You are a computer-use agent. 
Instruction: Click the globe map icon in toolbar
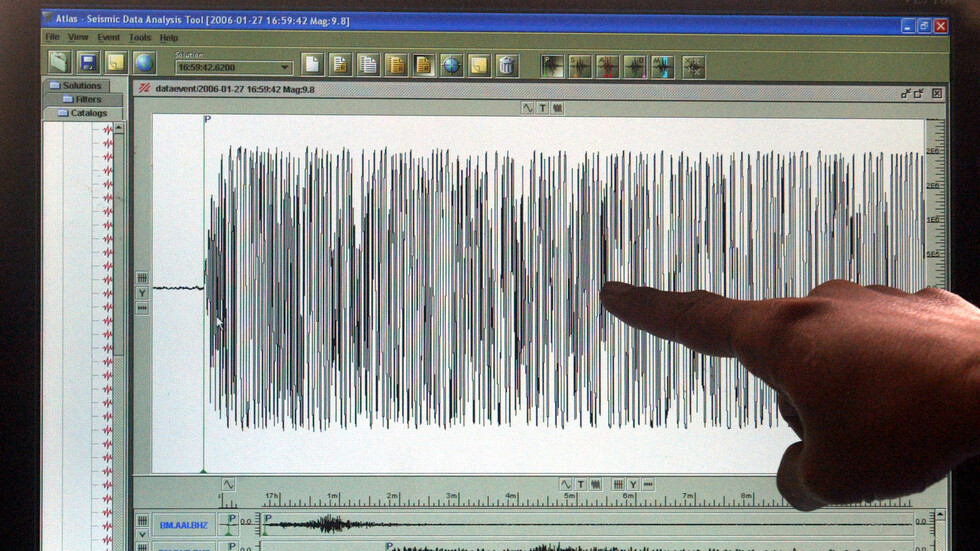144,63
